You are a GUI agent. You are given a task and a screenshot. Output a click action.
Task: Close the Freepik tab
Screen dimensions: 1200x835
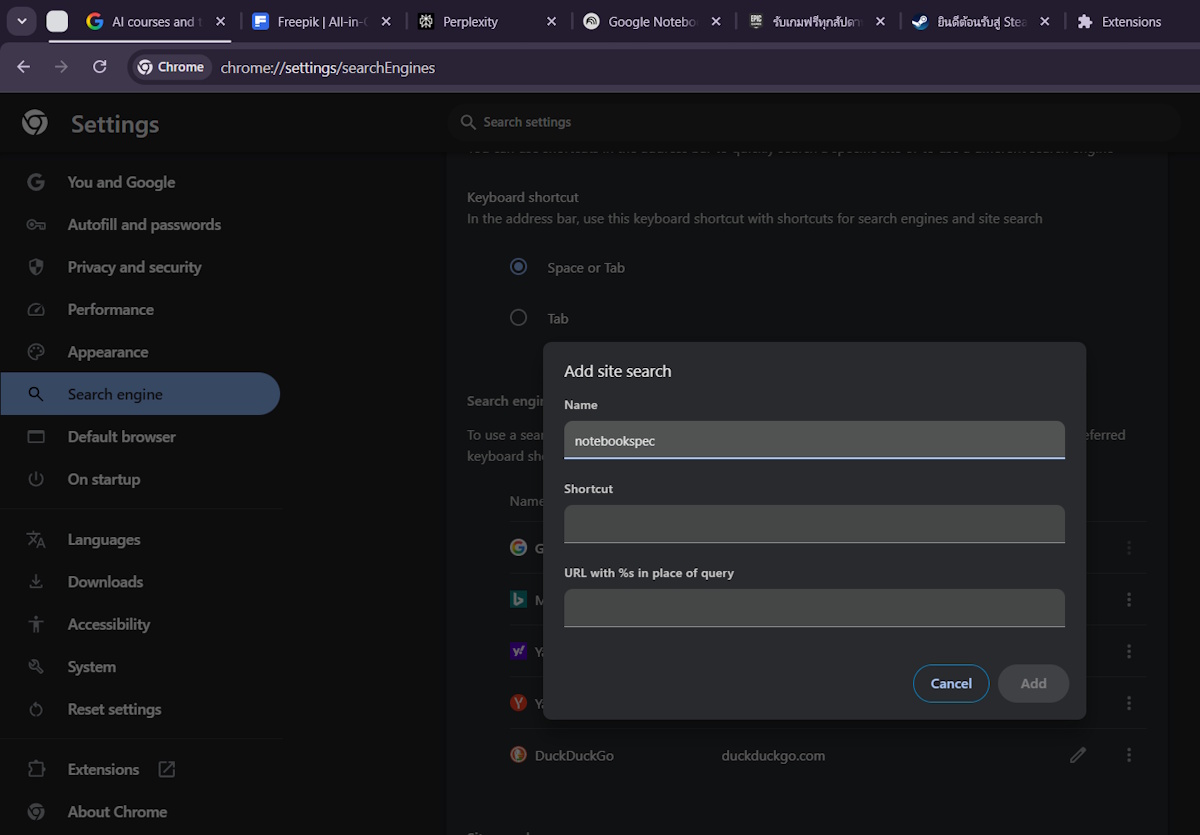click(x=386, y=22)
